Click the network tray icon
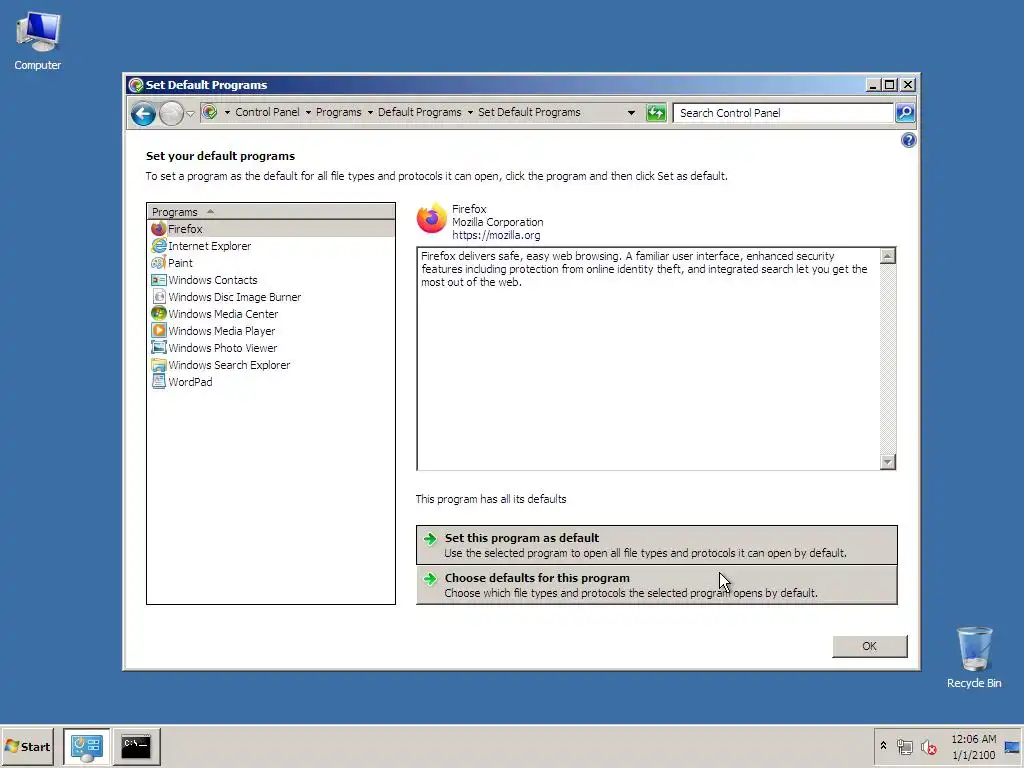The width and height of the screenshot is (1024, 768). coord(904,746)
